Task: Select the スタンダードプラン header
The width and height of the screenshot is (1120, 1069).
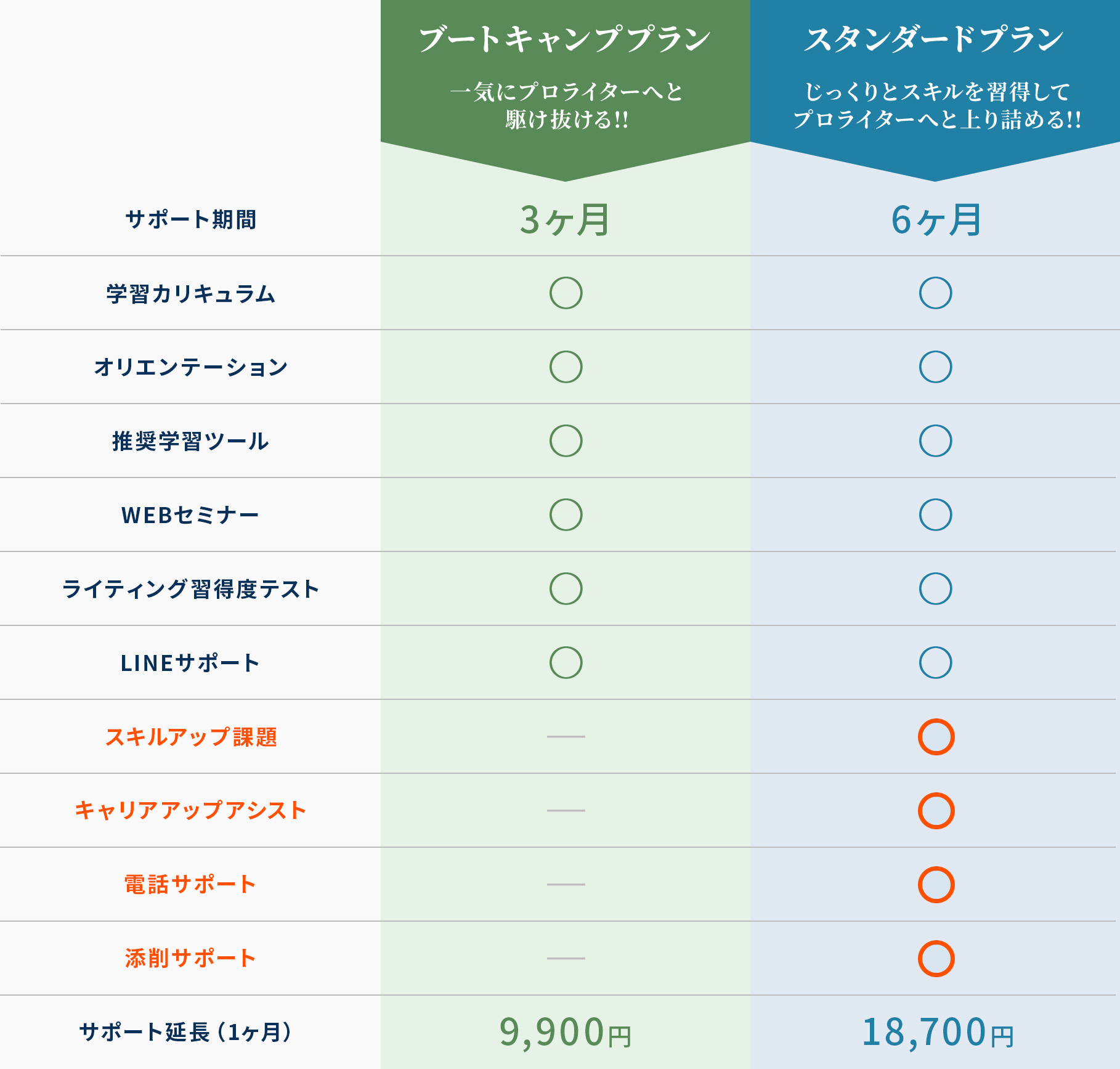Action: (x=935, y=39)
